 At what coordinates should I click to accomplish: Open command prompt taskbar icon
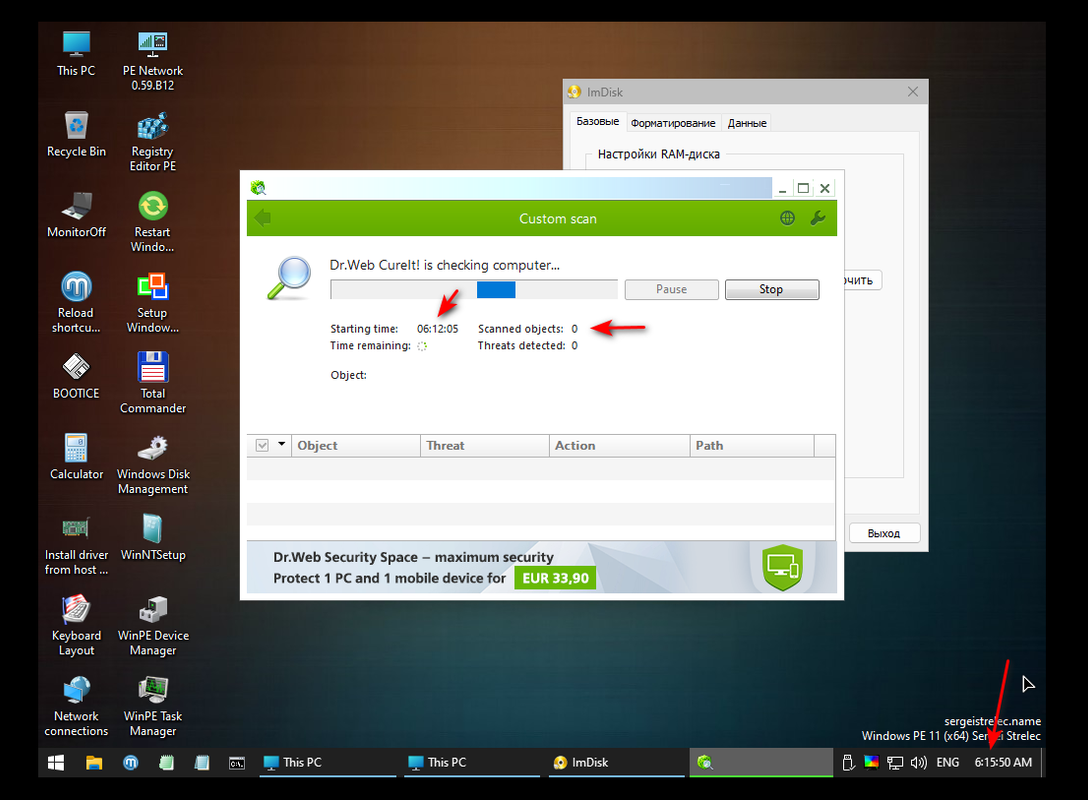click(x=237, y=763)
